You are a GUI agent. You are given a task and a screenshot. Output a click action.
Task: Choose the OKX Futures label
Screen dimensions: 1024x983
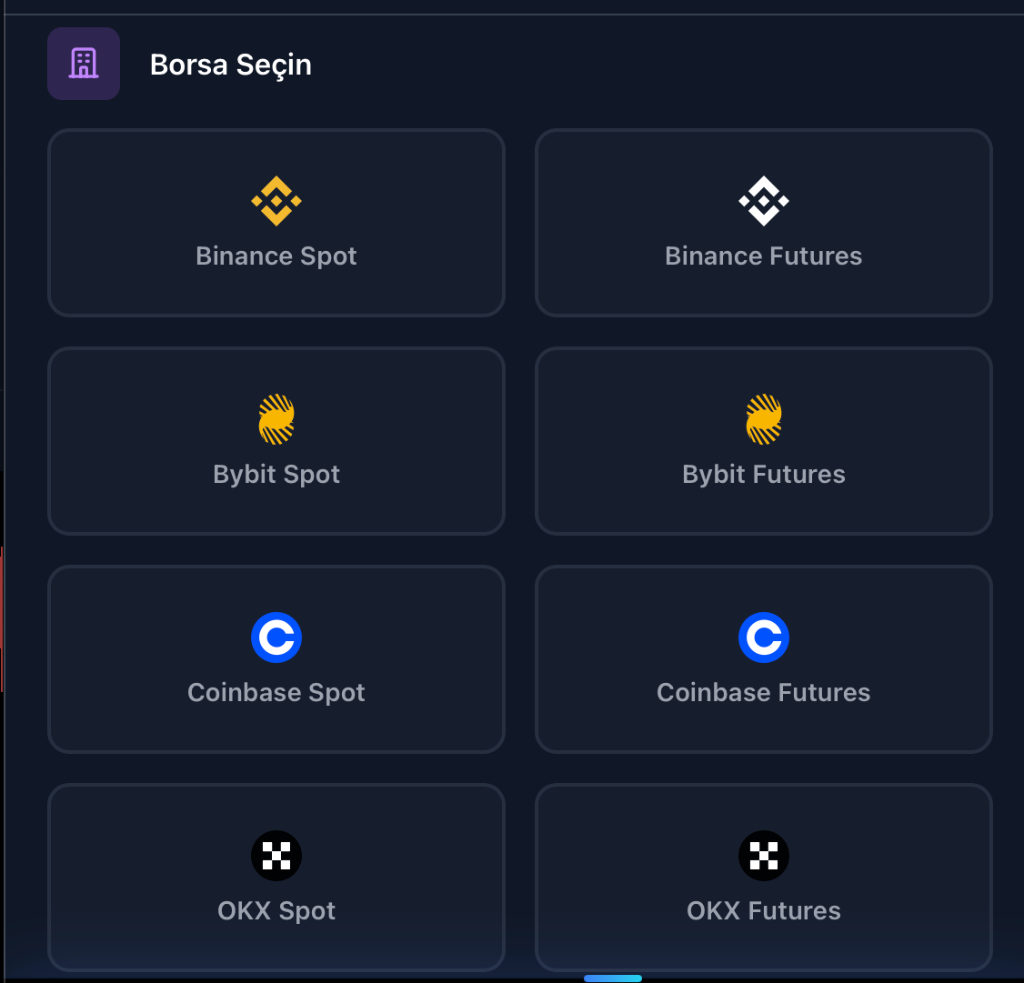pyautogui.click(x=763, y=911)
